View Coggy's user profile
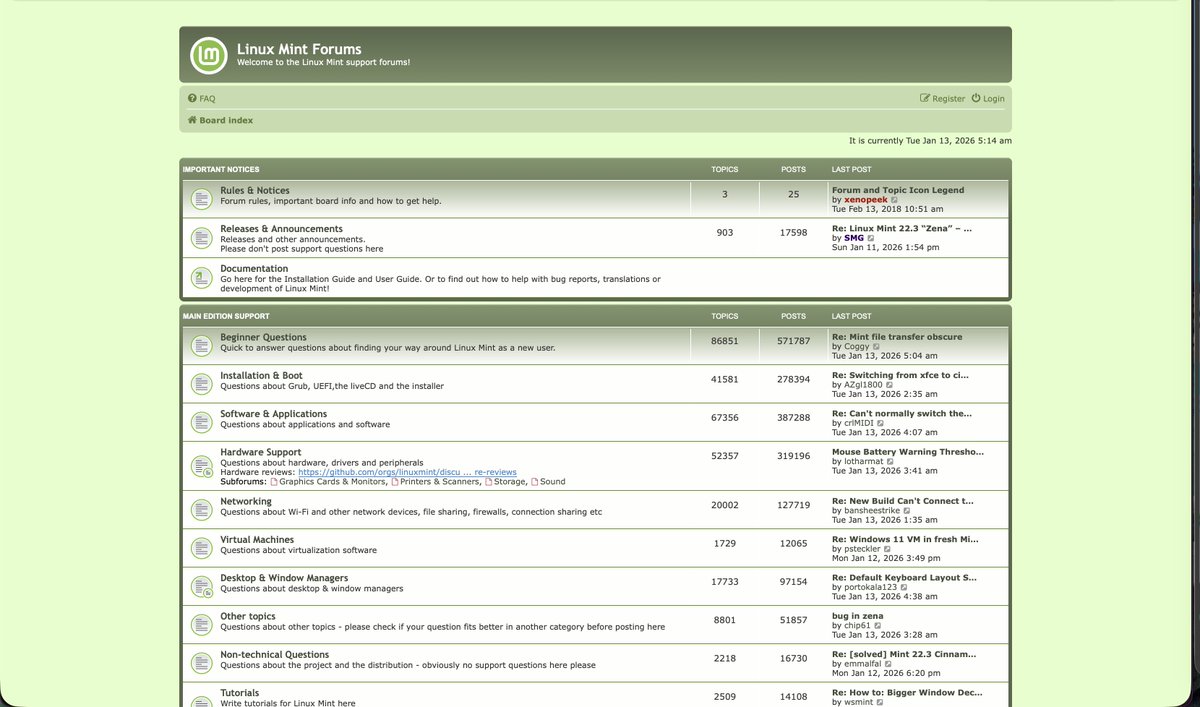The height and width of the screenshot is (707, 1200). (x=856, y=347)
